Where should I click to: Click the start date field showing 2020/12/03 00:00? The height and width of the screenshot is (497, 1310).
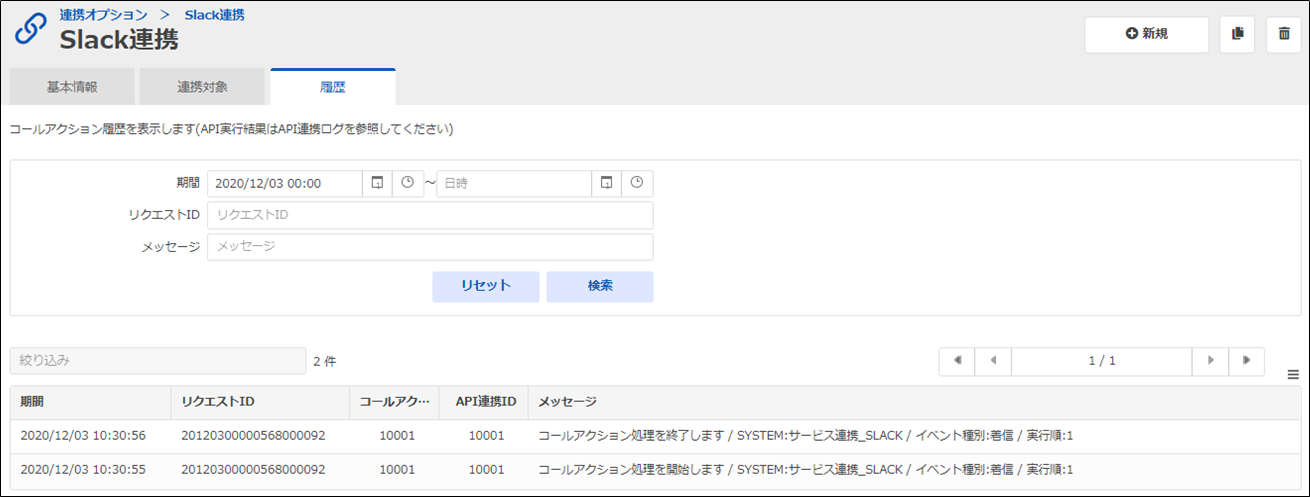(285, 184)
